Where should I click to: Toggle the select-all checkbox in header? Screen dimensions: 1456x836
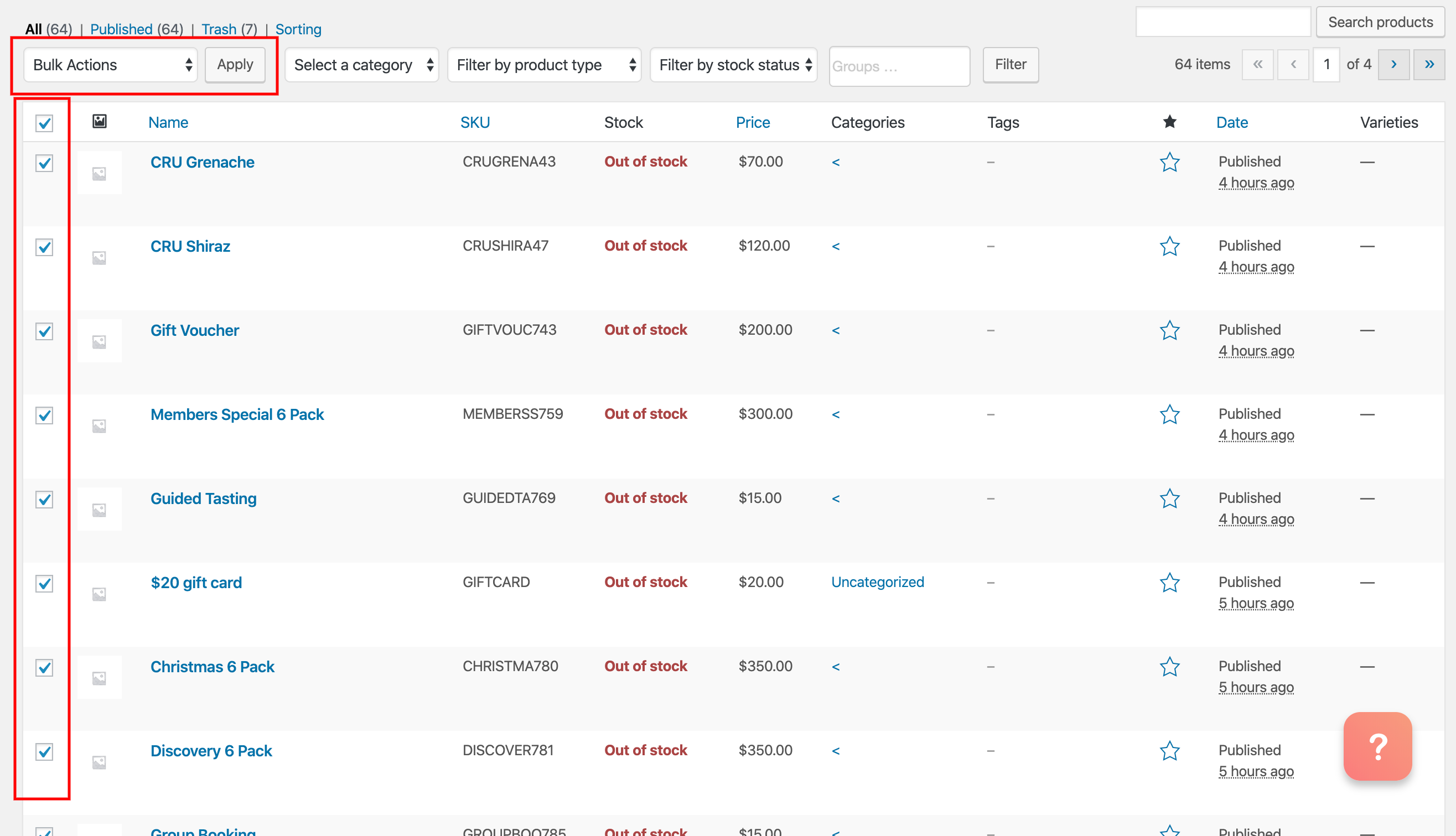[x=44, y=123]
